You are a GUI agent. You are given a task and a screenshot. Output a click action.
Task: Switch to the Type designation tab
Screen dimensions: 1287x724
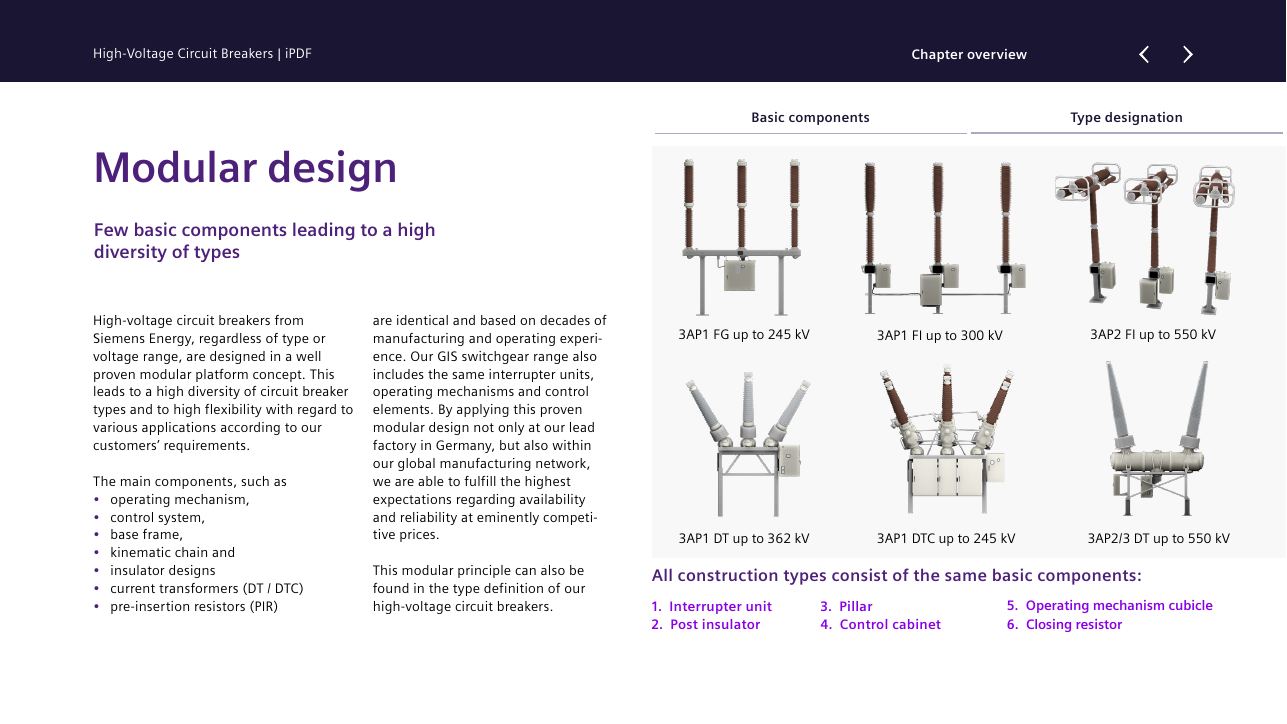tap(1126, 118)
